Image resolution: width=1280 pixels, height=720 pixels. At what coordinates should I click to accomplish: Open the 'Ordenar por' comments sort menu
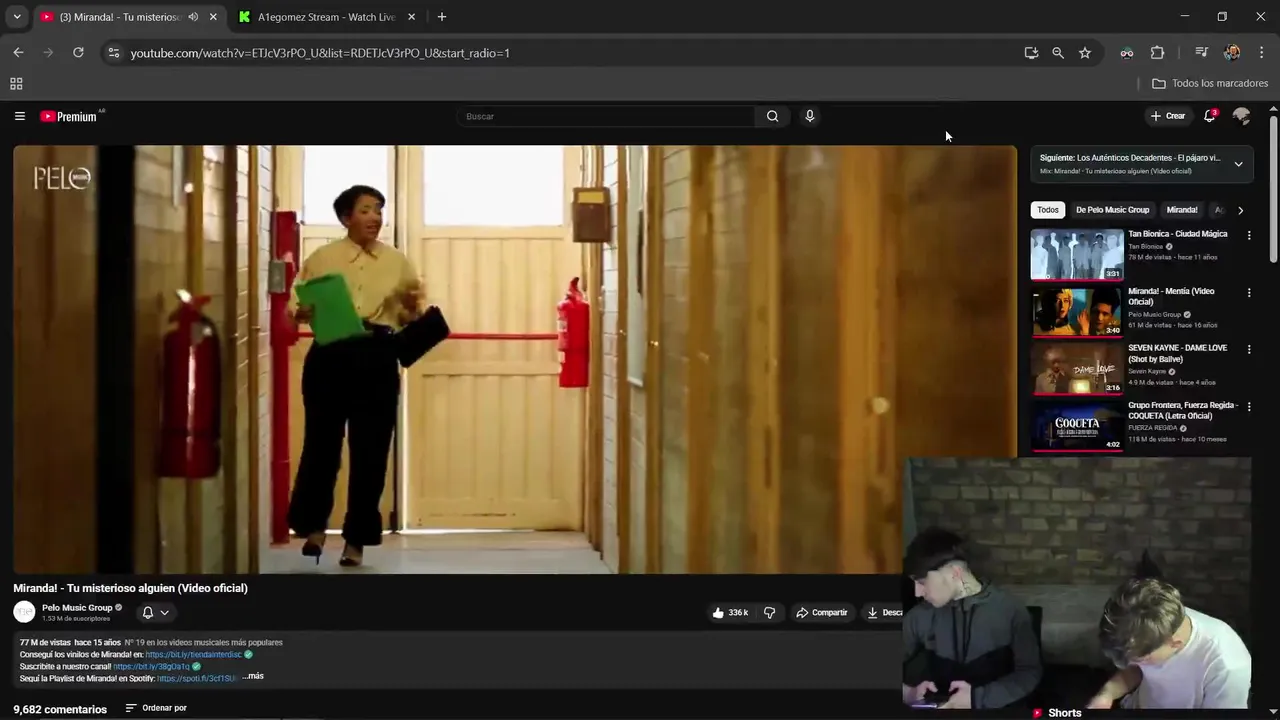click(156, 708)
